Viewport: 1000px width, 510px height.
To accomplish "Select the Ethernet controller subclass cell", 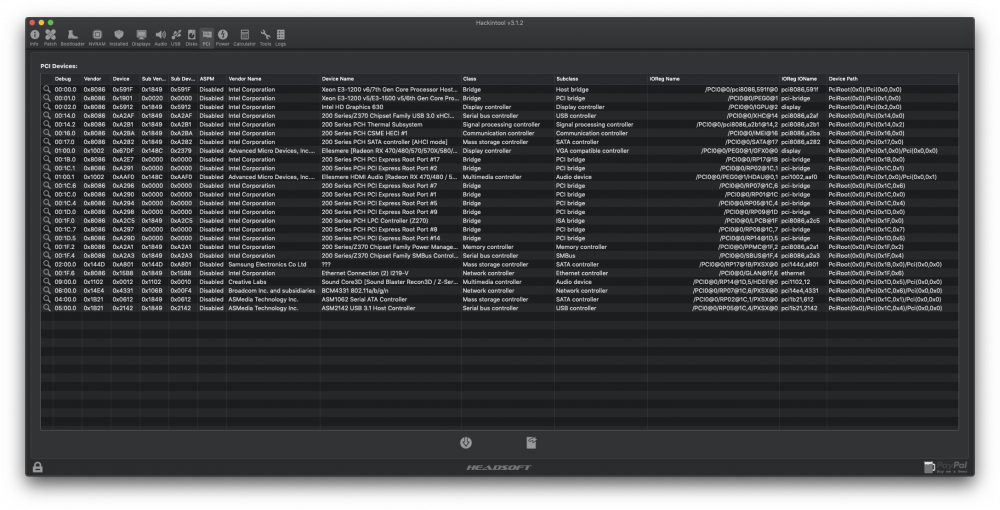I will [582, 273].
